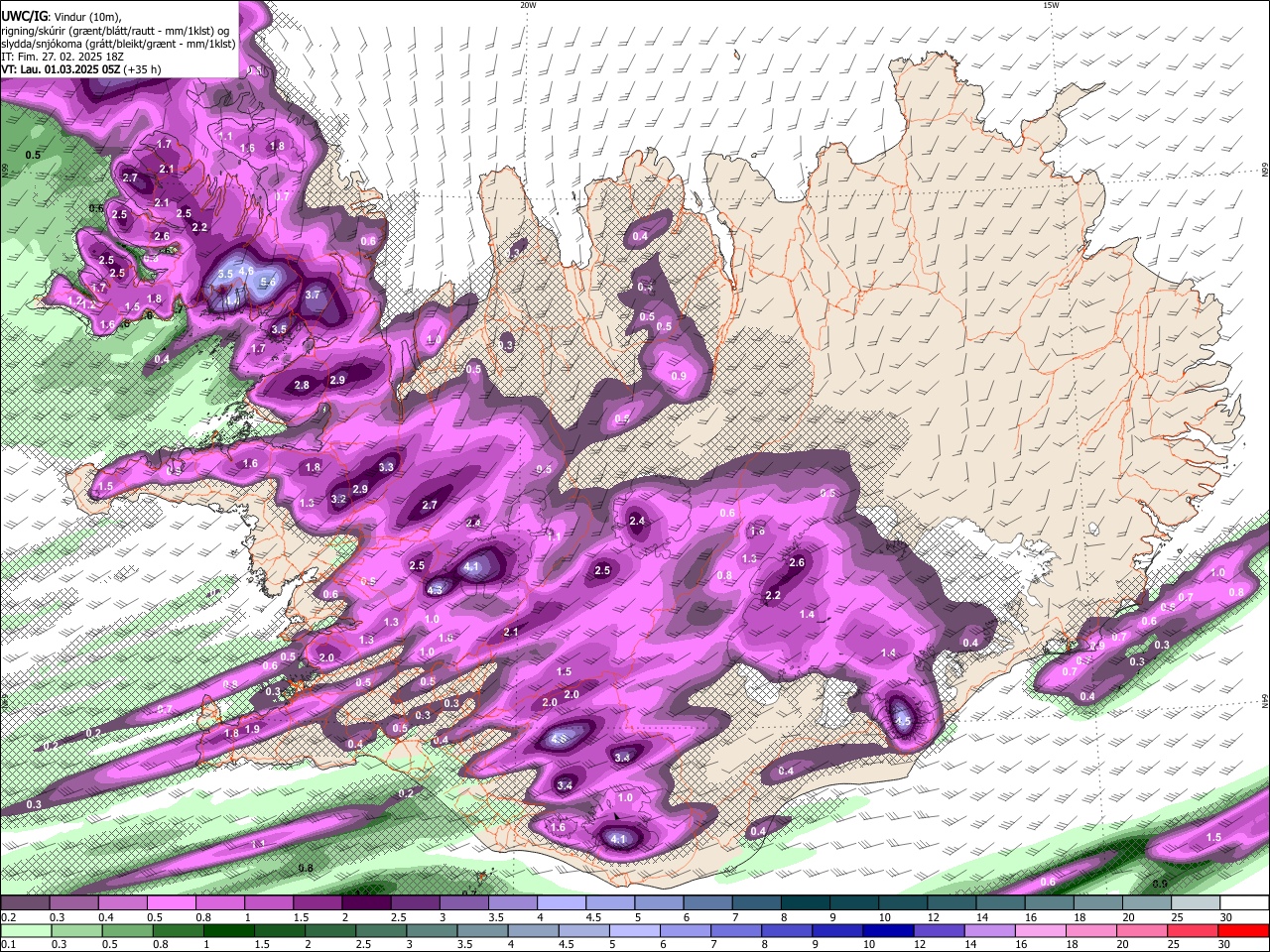The height and width of the screenshot is (952, 1270).
Task: Click the 12 label in the upper legend row
Action: (x=934, y=917)
